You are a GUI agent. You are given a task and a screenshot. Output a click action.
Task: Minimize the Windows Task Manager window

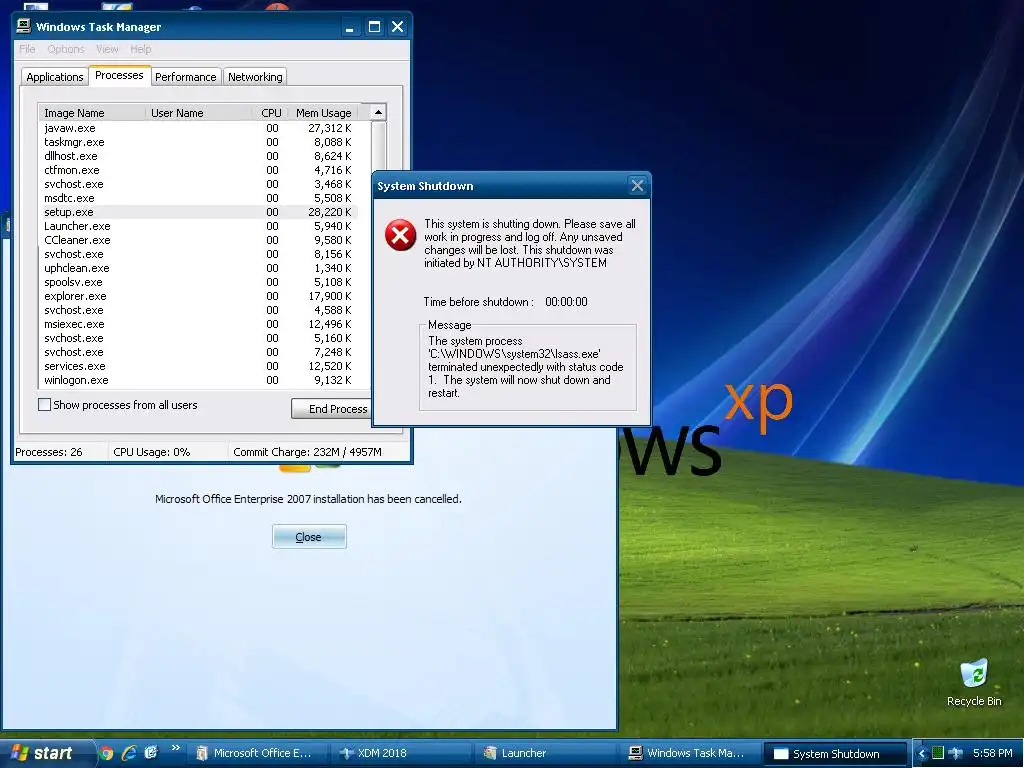coord(350,27)
